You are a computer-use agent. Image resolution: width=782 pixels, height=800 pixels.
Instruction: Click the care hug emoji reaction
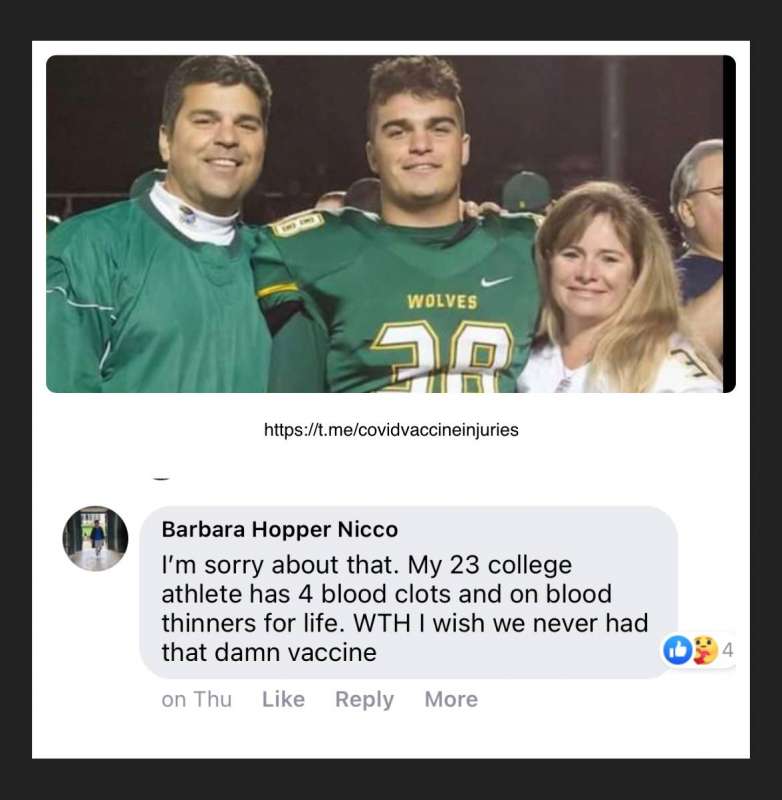click(705, 650)
